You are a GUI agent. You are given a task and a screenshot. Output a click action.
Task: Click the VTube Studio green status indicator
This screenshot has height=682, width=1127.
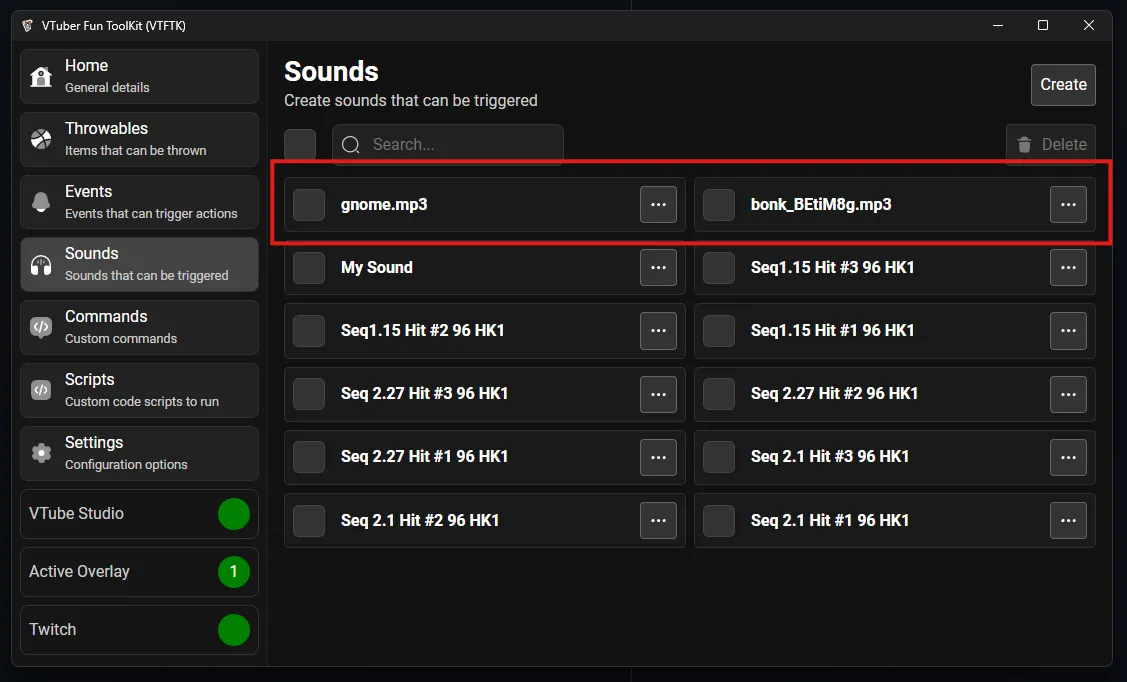234,514
